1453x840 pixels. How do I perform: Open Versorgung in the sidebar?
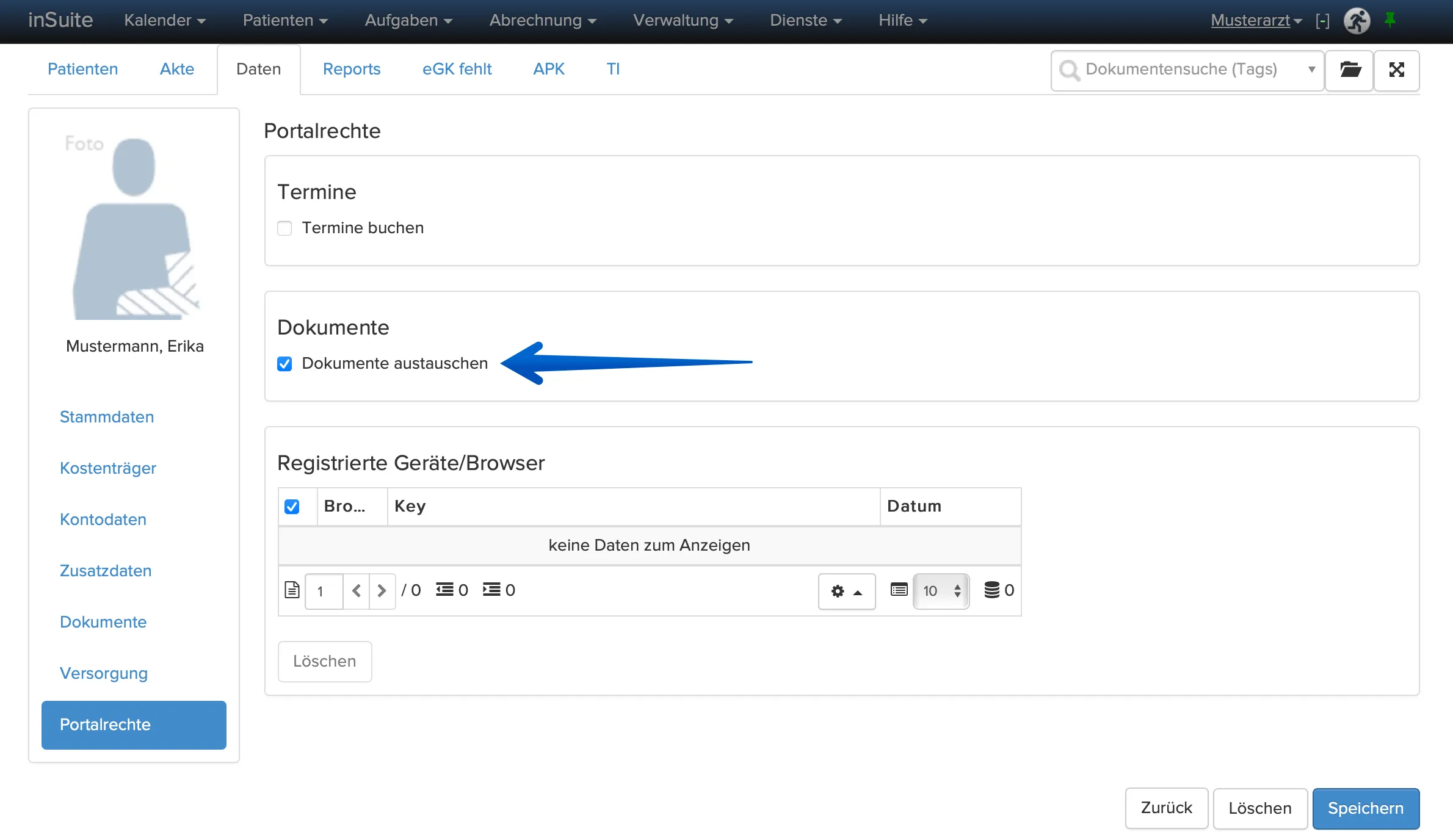pyautogui.click(x=104, y=673)
